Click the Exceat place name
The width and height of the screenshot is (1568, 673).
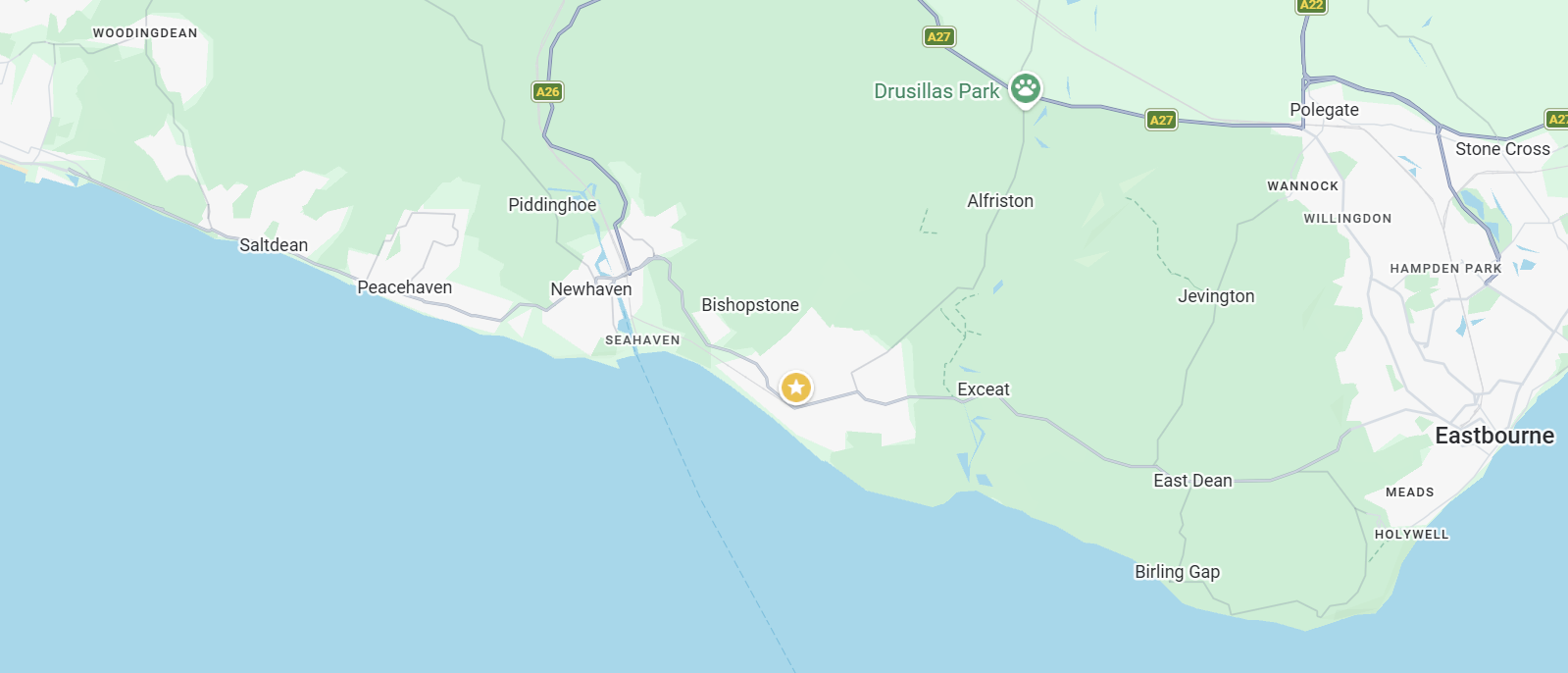click(x=984, y=389)
